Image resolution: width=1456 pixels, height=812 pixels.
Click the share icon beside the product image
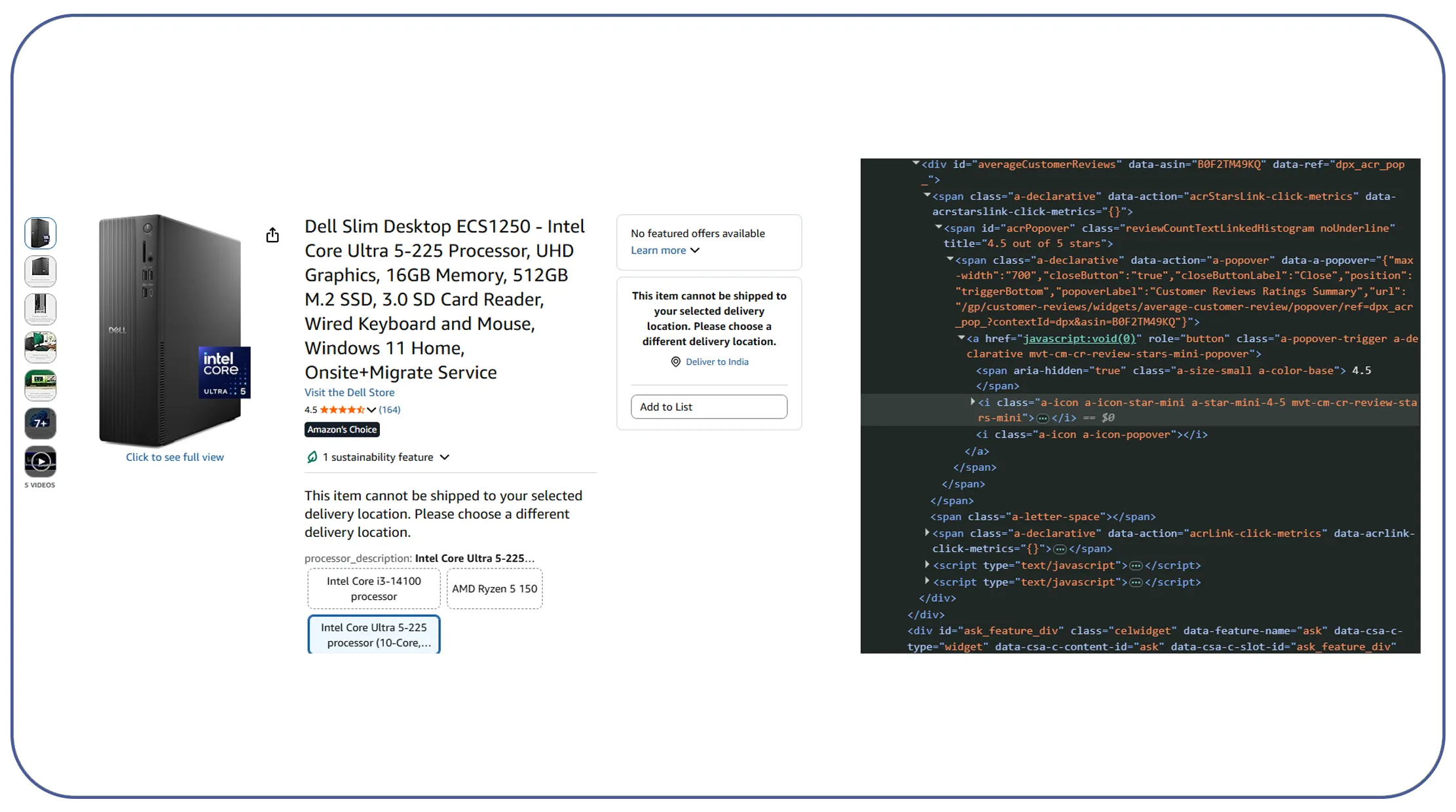pos(272,235)
